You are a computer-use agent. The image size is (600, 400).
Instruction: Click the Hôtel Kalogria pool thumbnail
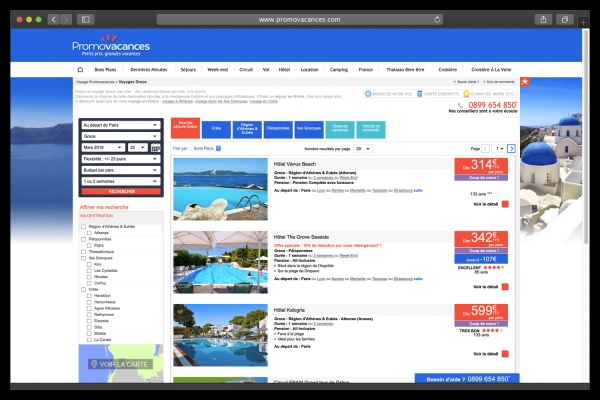click(220, 335)
